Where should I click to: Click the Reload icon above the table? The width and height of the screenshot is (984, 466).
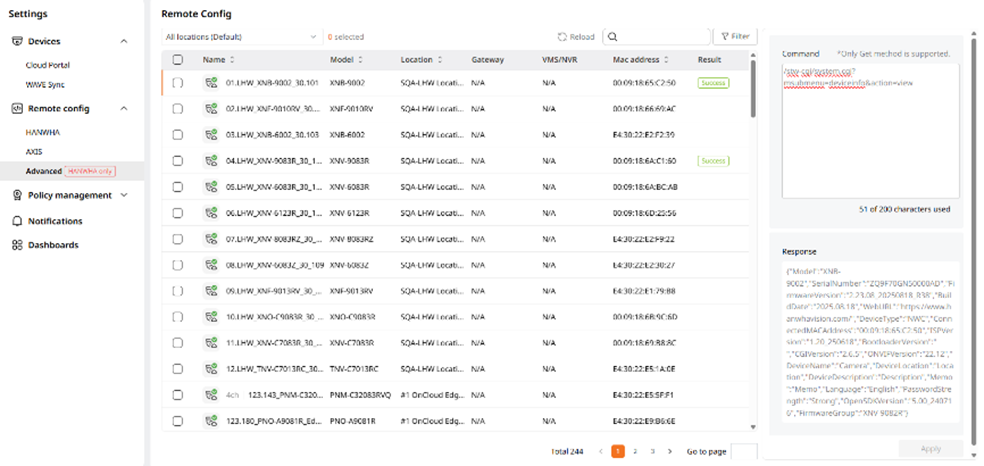562,37
